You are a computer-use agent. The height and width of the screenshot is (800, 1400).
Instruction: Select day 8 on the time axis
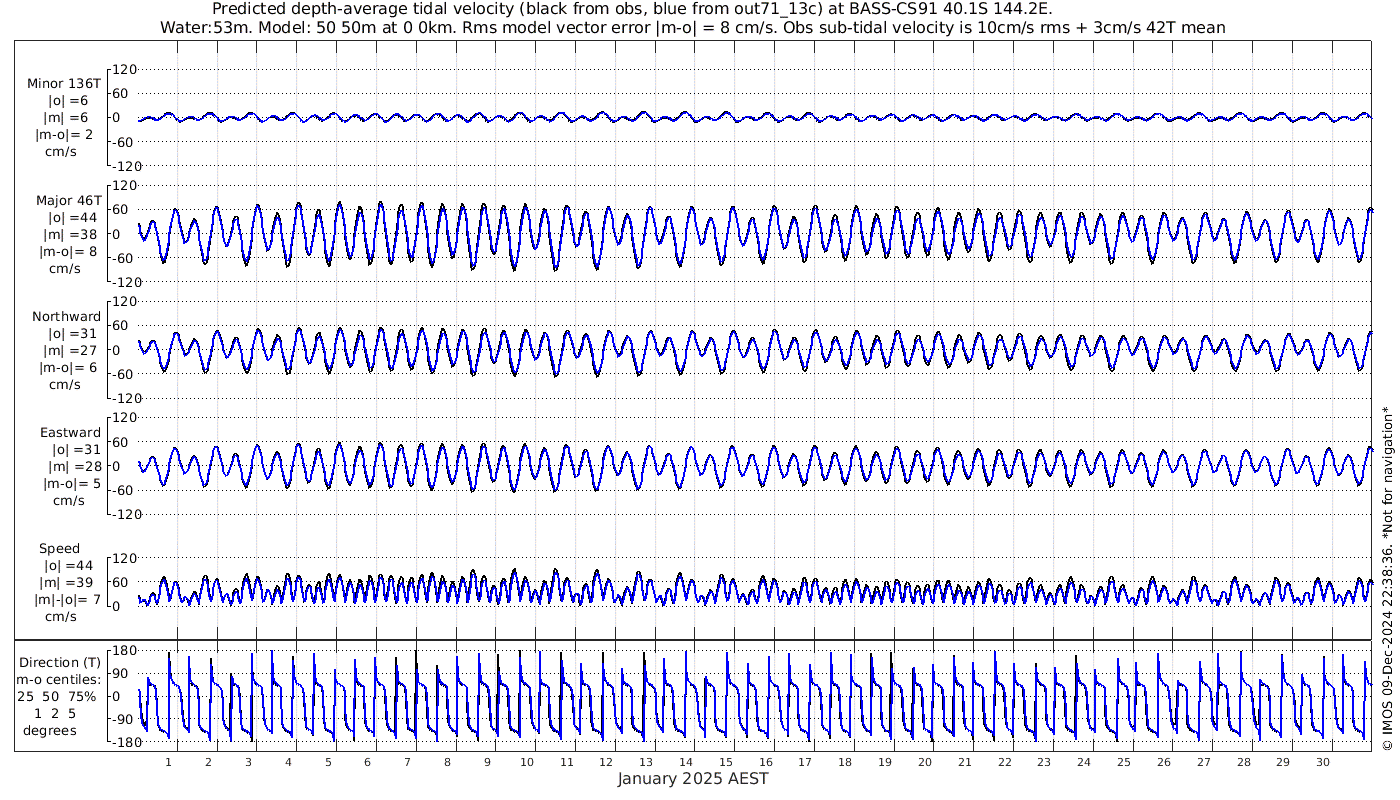tap(447, 762)
